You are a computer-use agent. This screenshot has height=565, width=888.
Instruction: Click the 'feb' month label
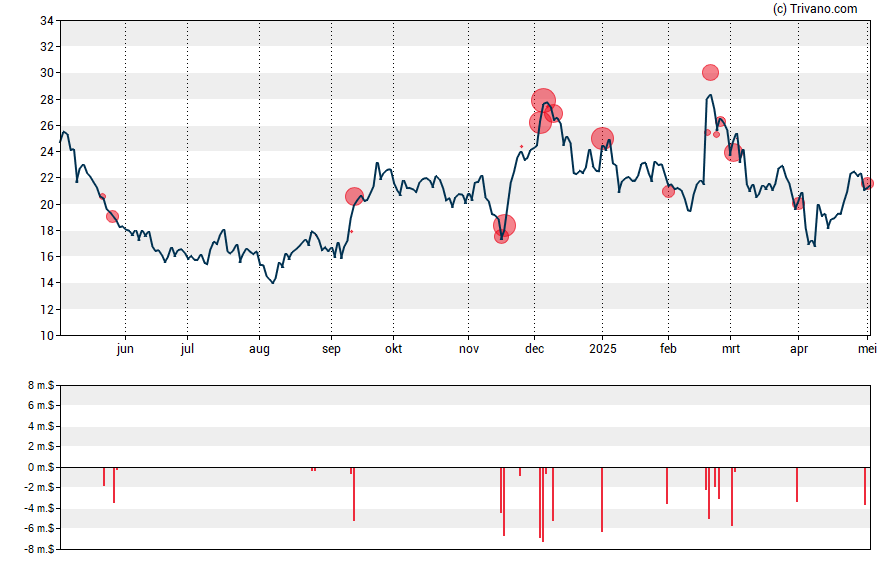(668, 349)
